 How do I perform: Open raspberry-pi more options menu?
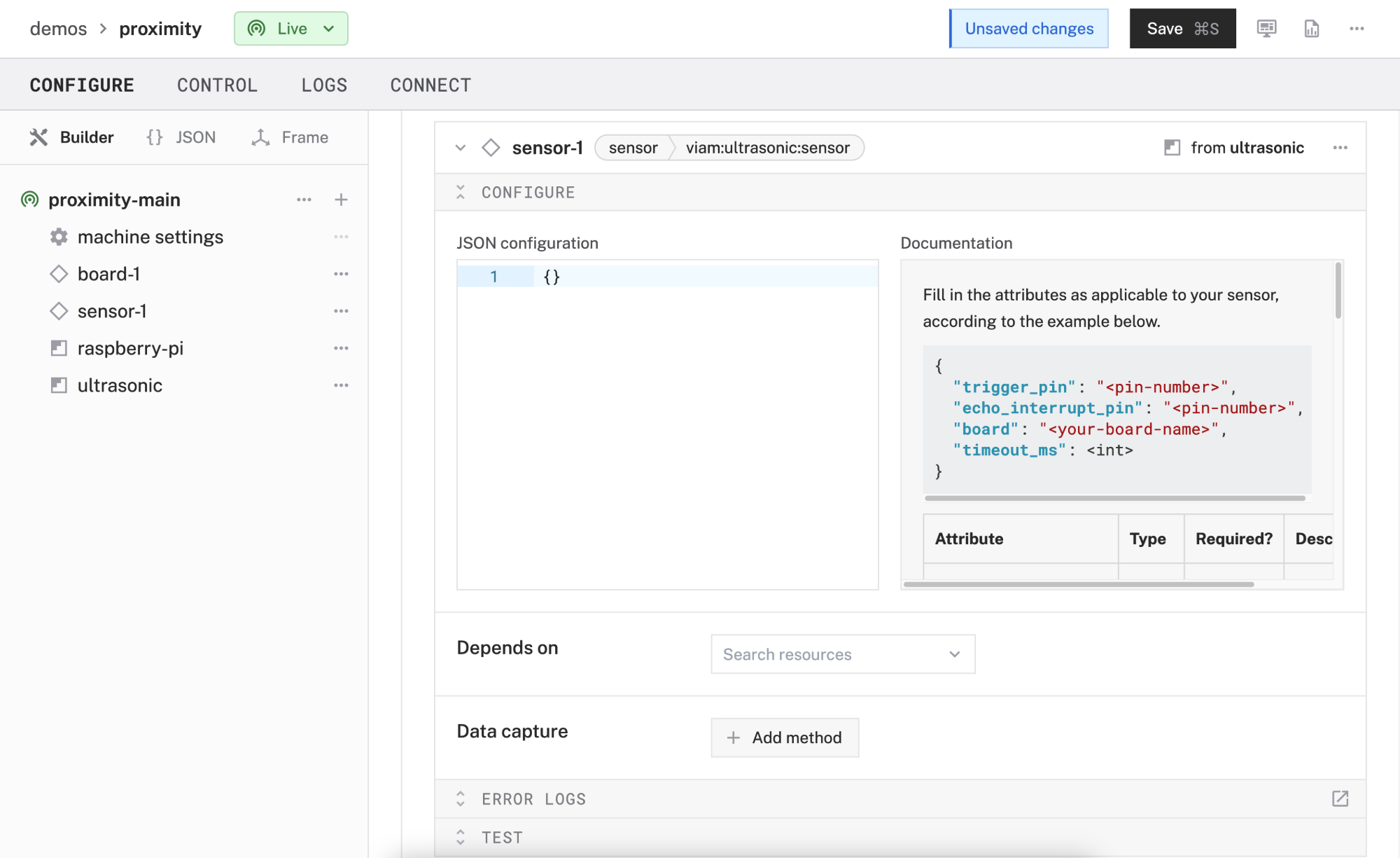tap(341, 348)
